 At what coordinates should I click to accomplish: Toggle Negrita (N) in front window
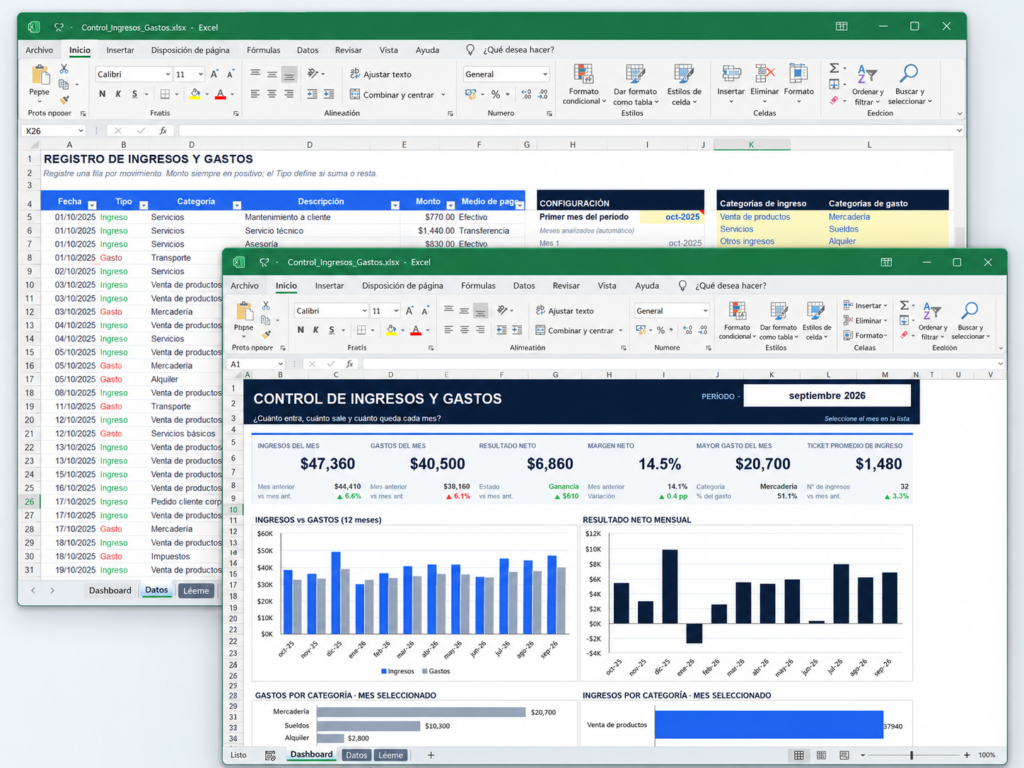(300, 330)
